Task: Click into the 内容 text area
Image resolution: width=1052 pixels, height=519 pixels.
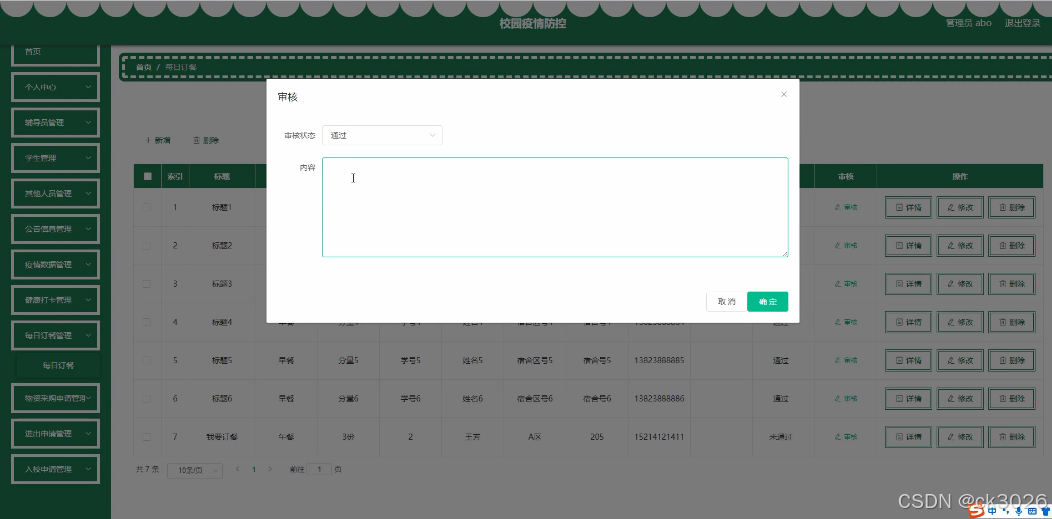Action: [555, 207]
